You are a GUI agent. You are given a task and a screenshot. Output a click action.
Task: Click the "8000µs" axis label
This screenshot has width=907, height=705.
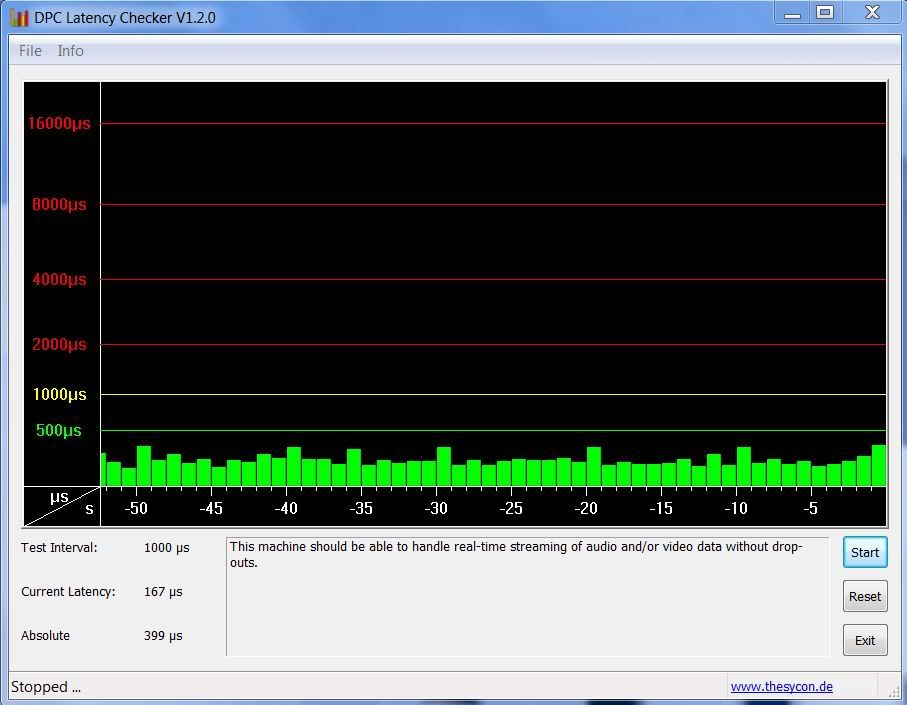(x=59, y=204)
